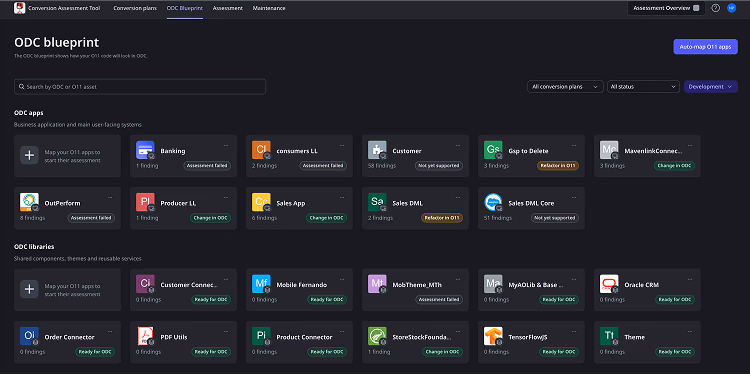Click Sales DML's Refactor in O11 badge
This screenshot has width=750, height=375.
tap(442, 218)
